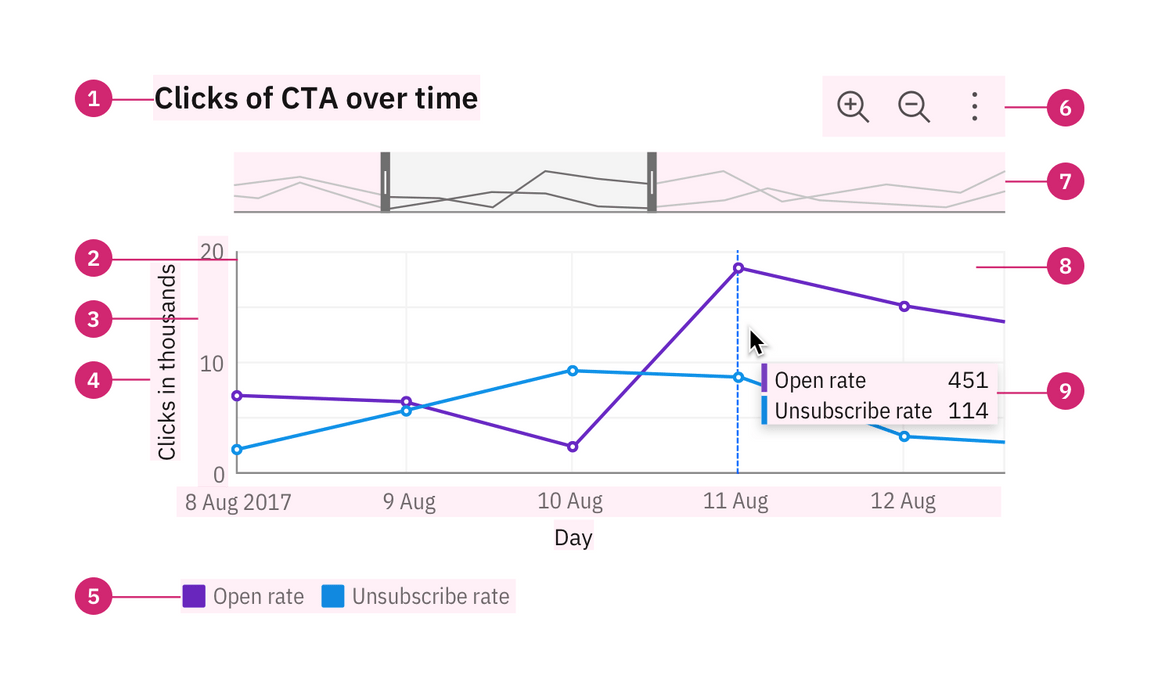The image size is (1152, 690).
Task: Click the Unsubscribe rate point on 9 Aug
Action: tap(406, 411)
